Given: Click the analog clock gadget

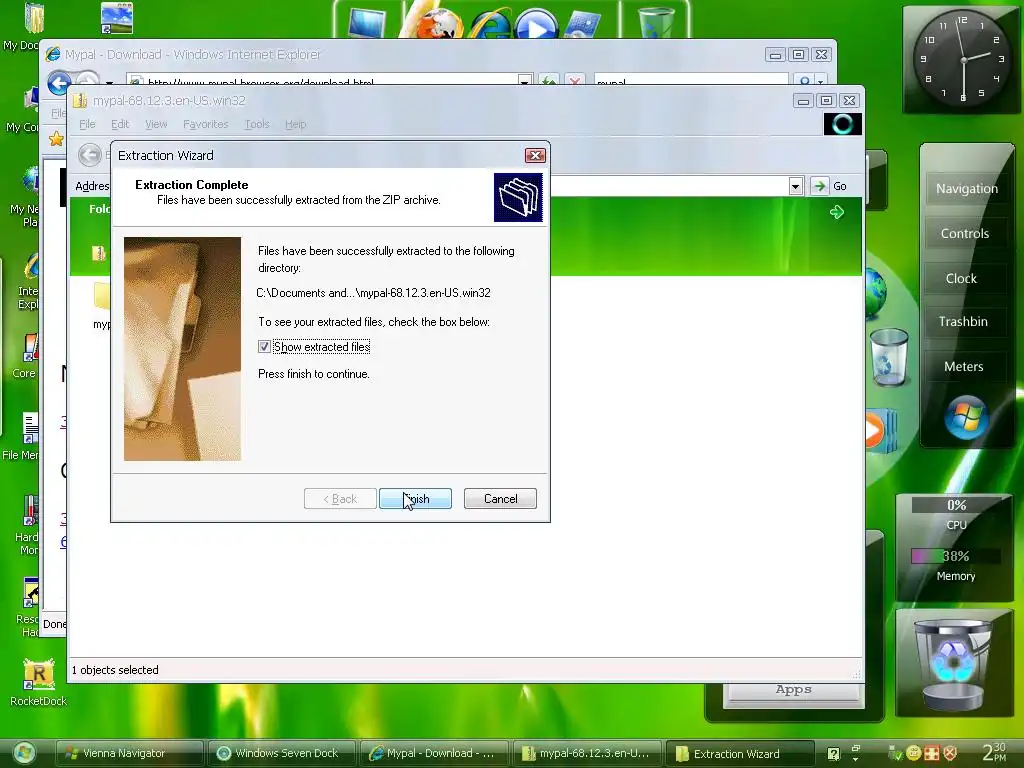Looking at the screenshot, I should point(963,59).
